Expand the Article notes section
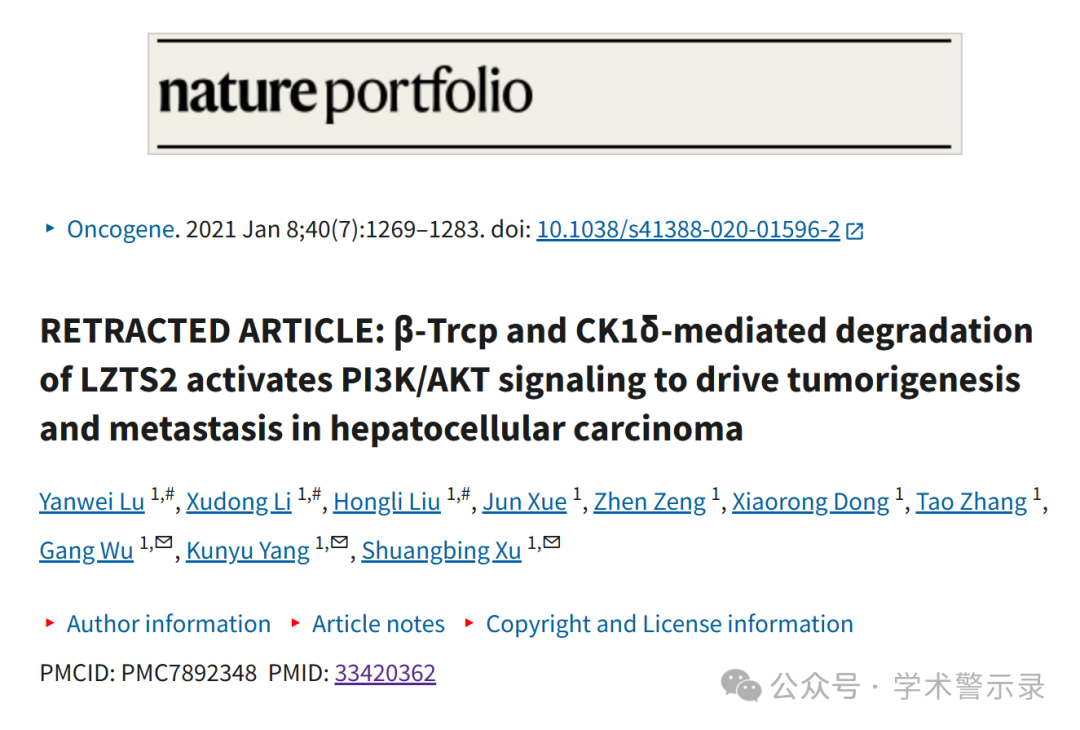The width and height of the screenshot is (1080, 730). click(x=378, y=624)
